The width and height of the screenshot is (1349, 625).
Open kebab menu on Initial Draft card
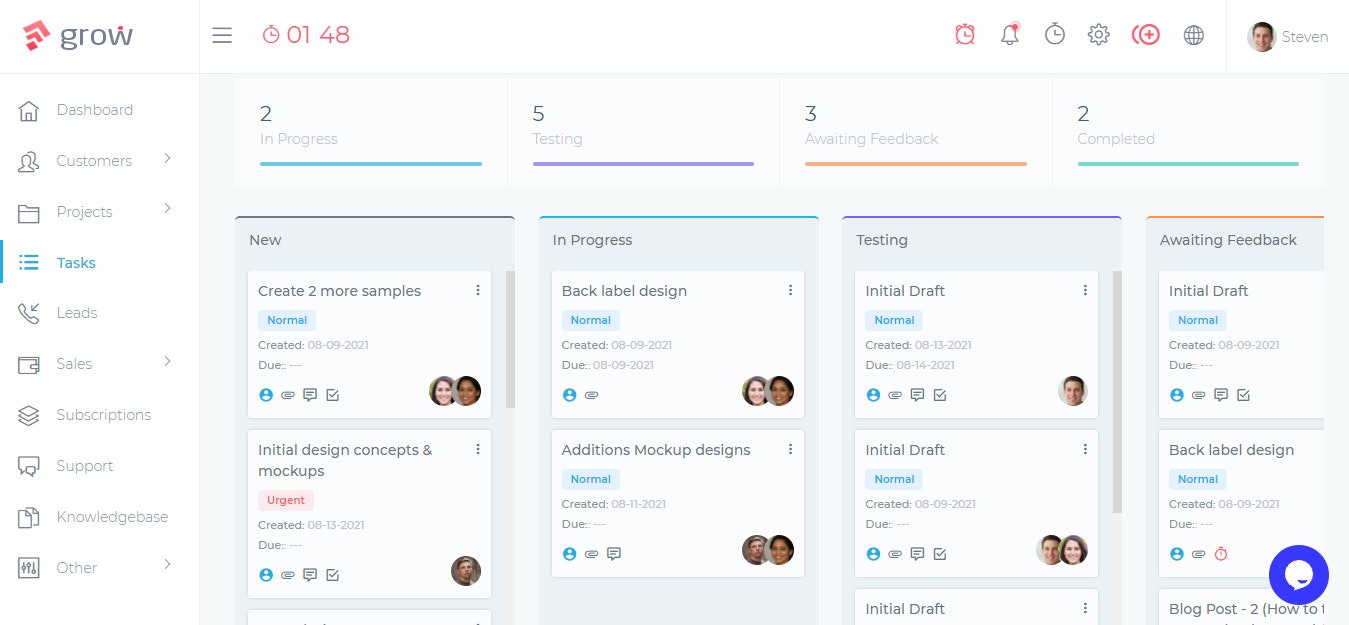coord(1085,290)
